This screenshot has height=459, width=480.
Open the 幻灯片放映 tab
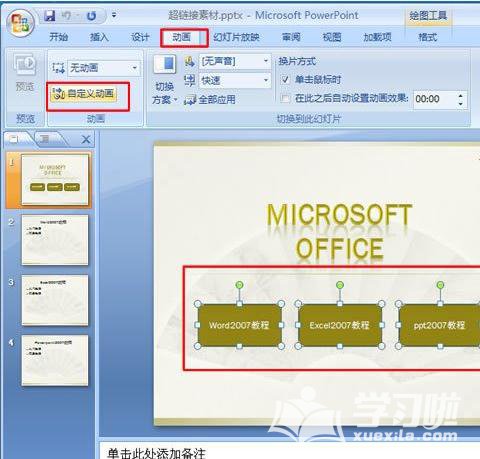(236, 37)
